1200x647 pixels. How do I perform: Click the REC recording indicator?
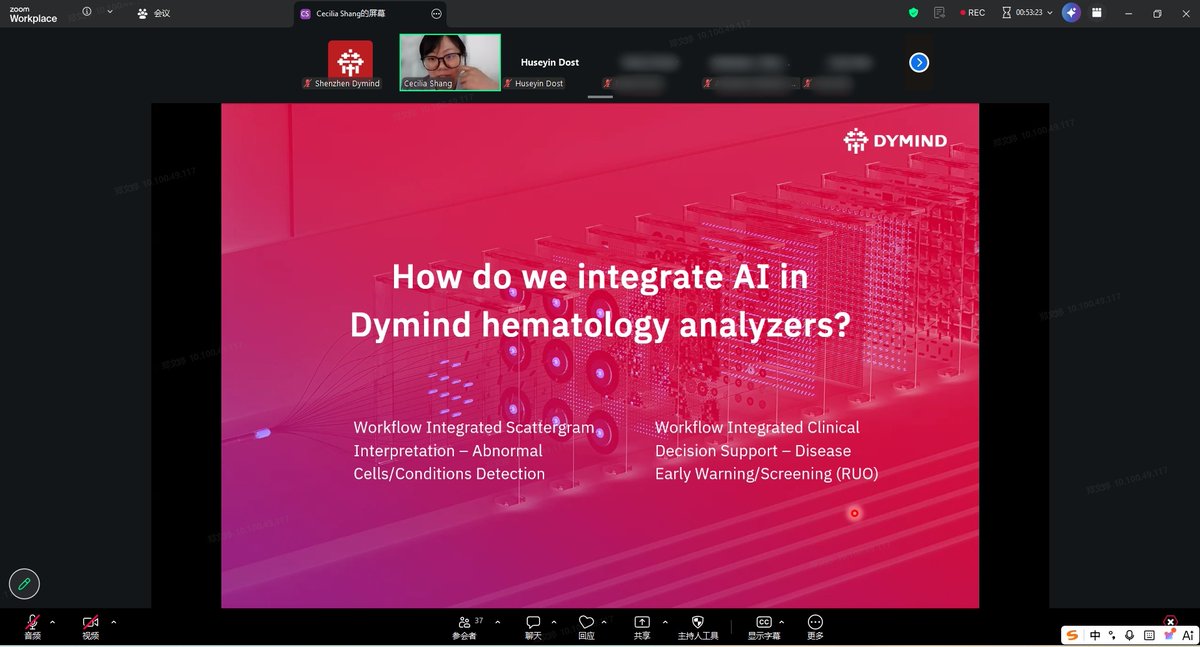coord(972,13)
